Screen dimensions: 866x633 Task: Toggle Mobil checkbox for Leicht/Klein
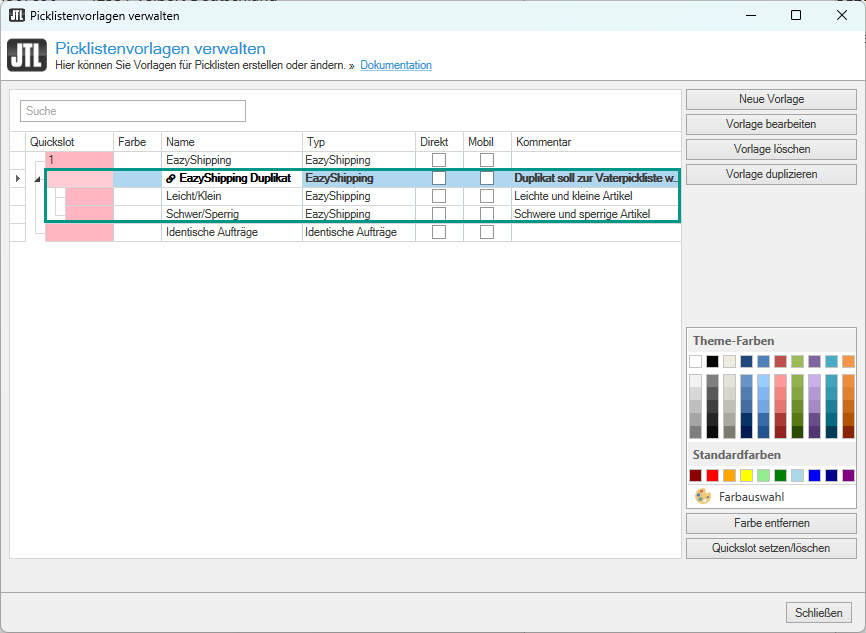click(x=486, y=196)
